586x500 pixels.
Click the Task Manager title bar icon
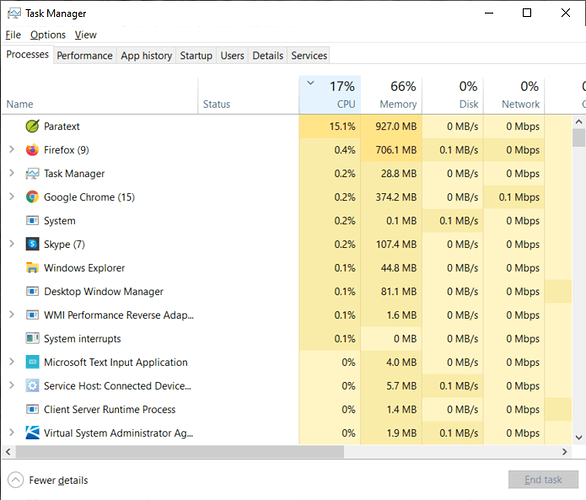tap(14, 13)
